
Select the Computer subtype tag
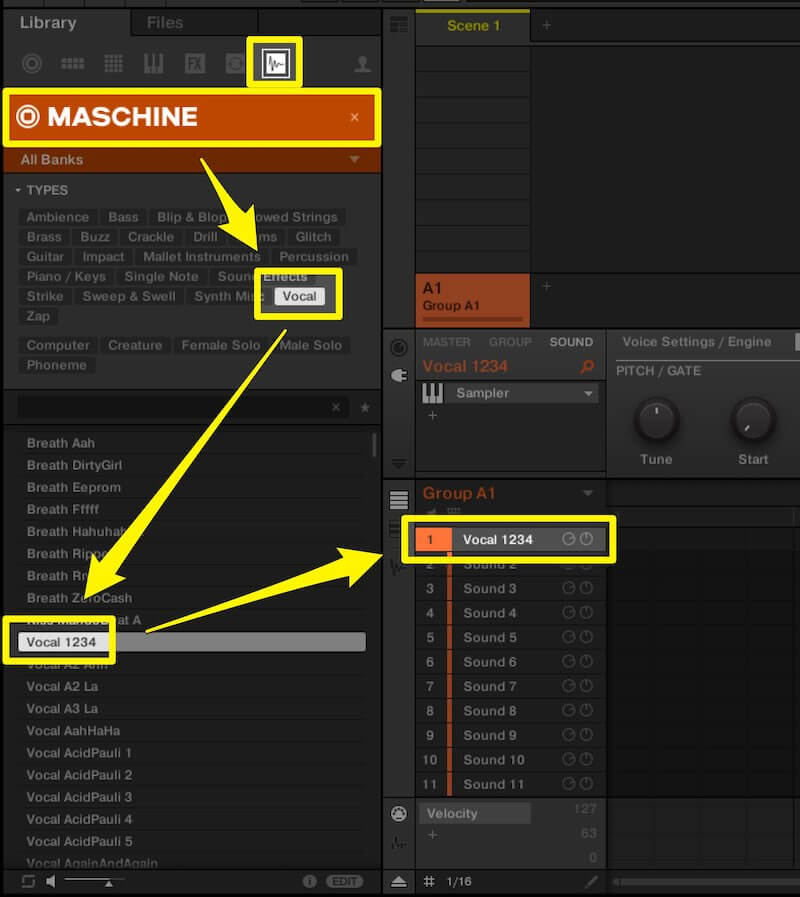click(x=58, y=346)
